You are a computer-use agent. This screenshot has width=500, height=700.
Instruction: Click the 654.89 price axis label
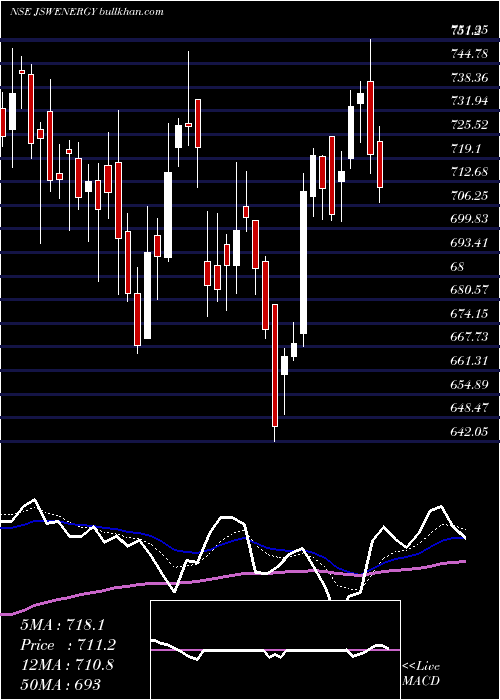(x=469, y=384)
